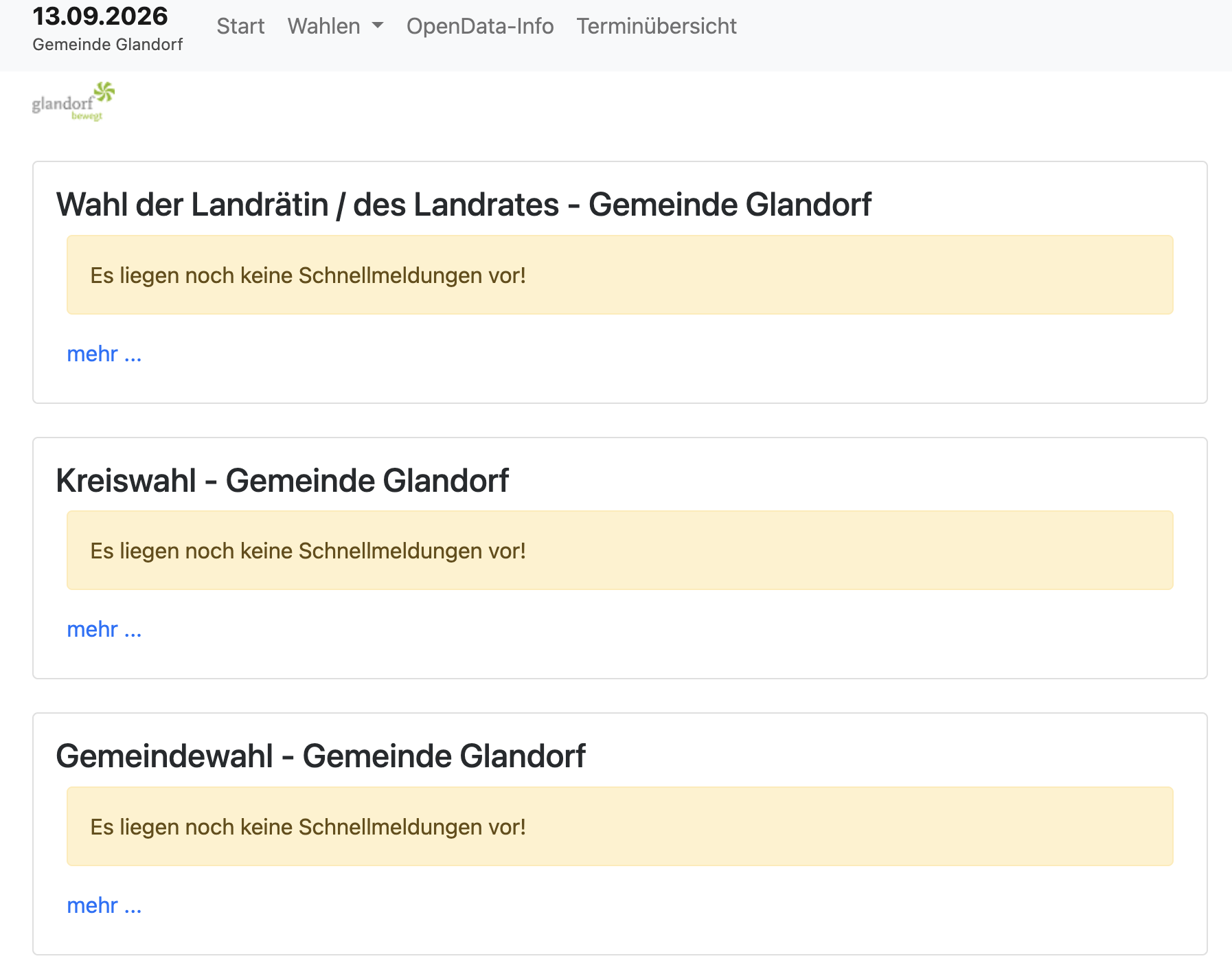Click Wahl der Landrätin / des Landrates heading
The width and height of the screenshot is (1232, 974).
[464, 205]
